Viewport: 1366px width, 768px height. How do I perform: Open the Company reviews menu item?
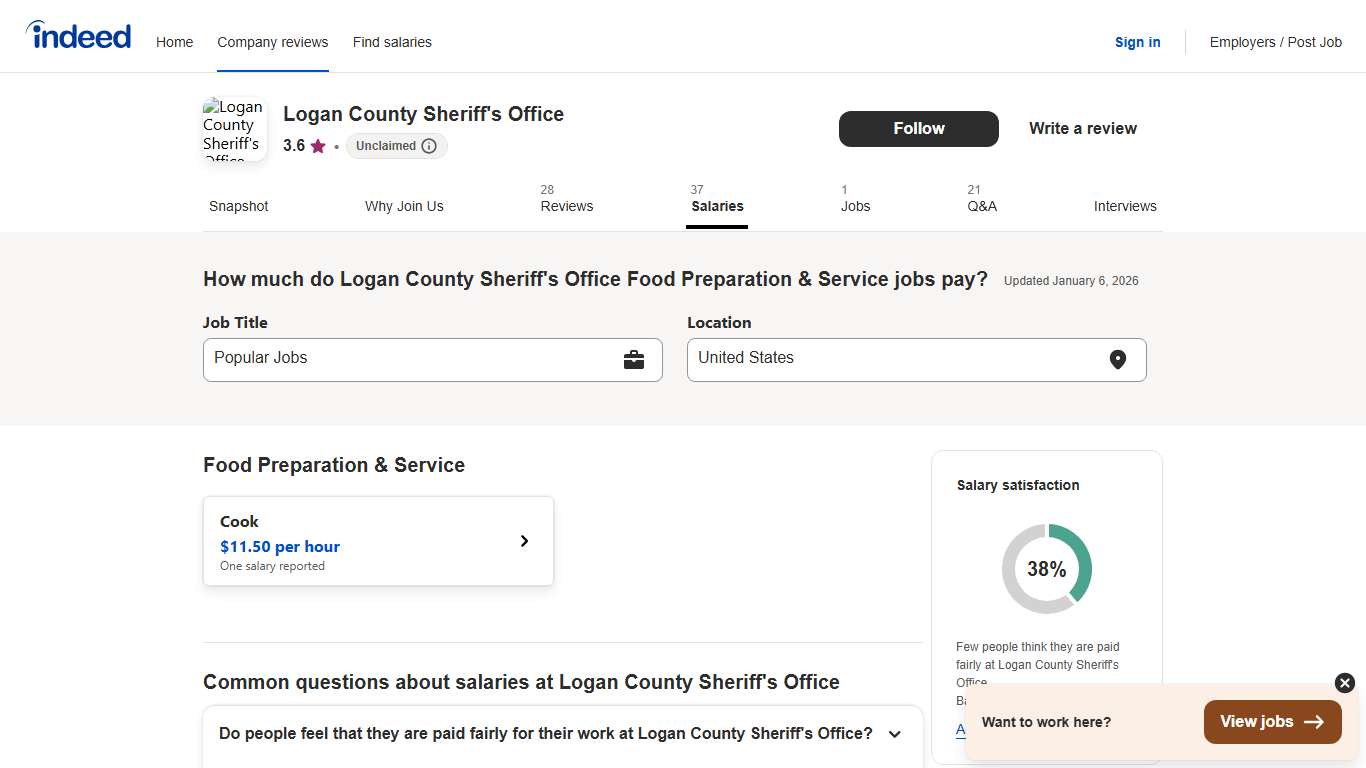[x=272, y=42]
